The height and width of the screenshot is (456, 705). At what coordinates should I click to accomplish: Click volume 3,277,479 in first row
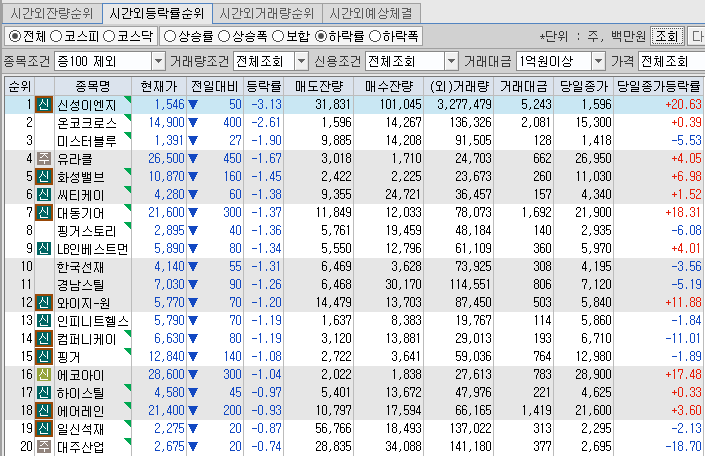click(464, 104)
